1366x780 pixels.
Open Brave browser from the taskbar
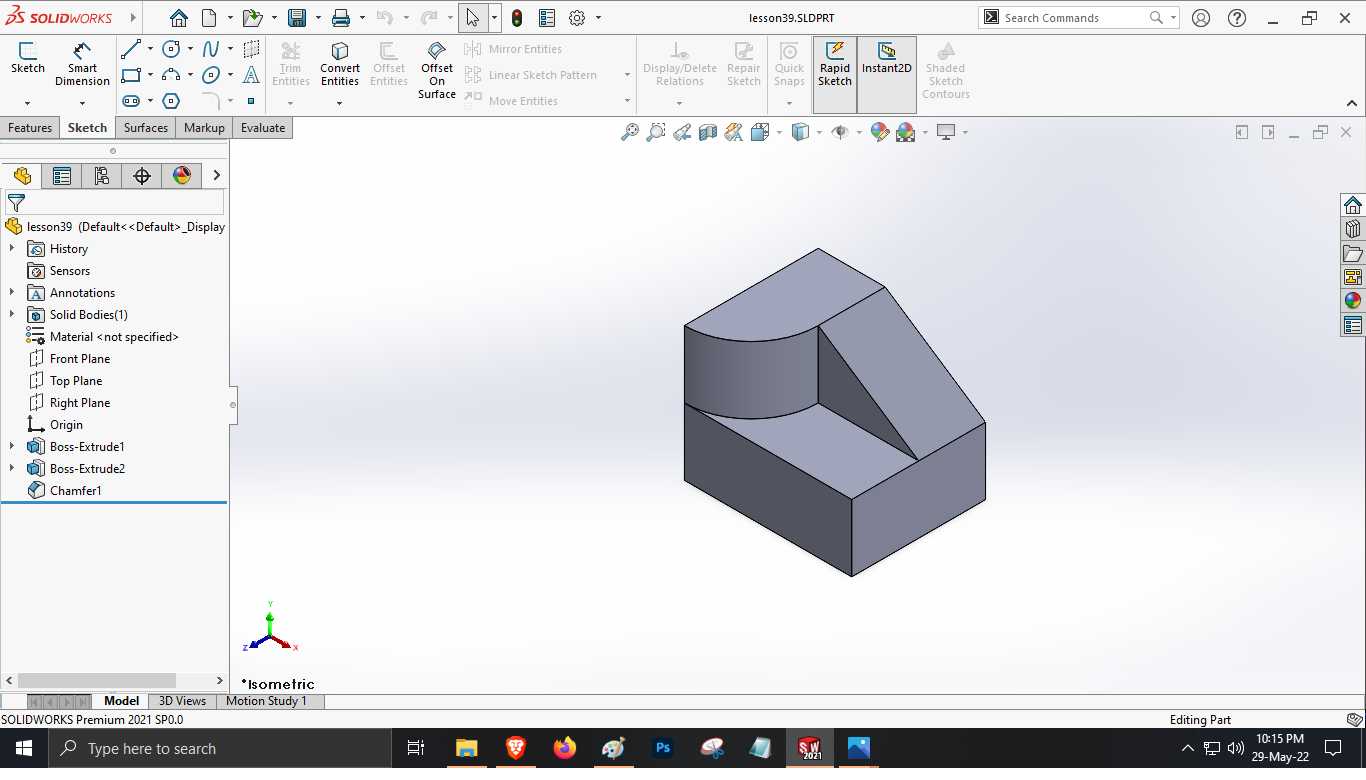coord(515,748)
